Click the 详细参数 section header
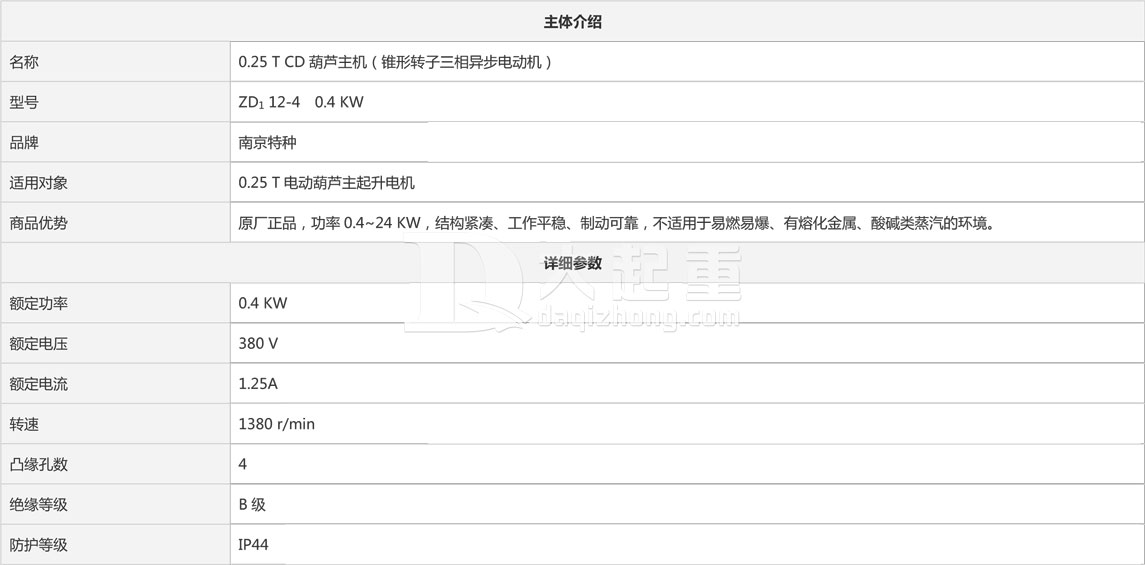This screenshot has width=1145, height=565. [x=572, y=263]
